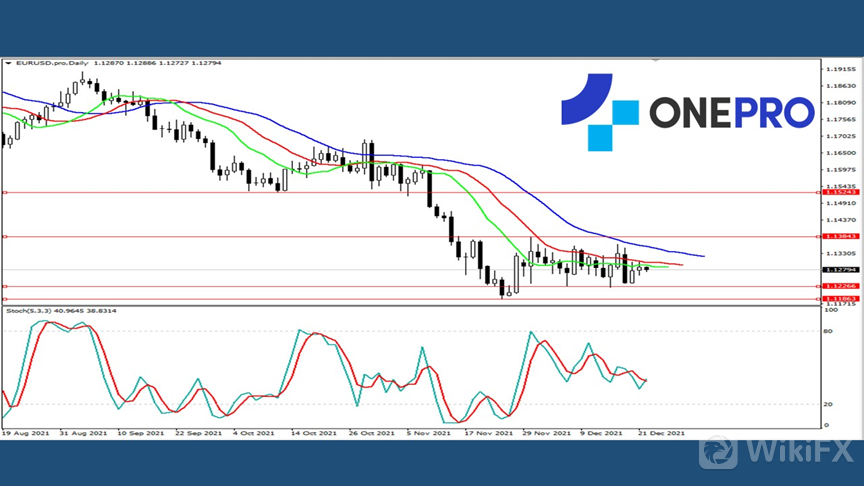Click left handle of the 1.13843 horizontal line

(5, 237)
